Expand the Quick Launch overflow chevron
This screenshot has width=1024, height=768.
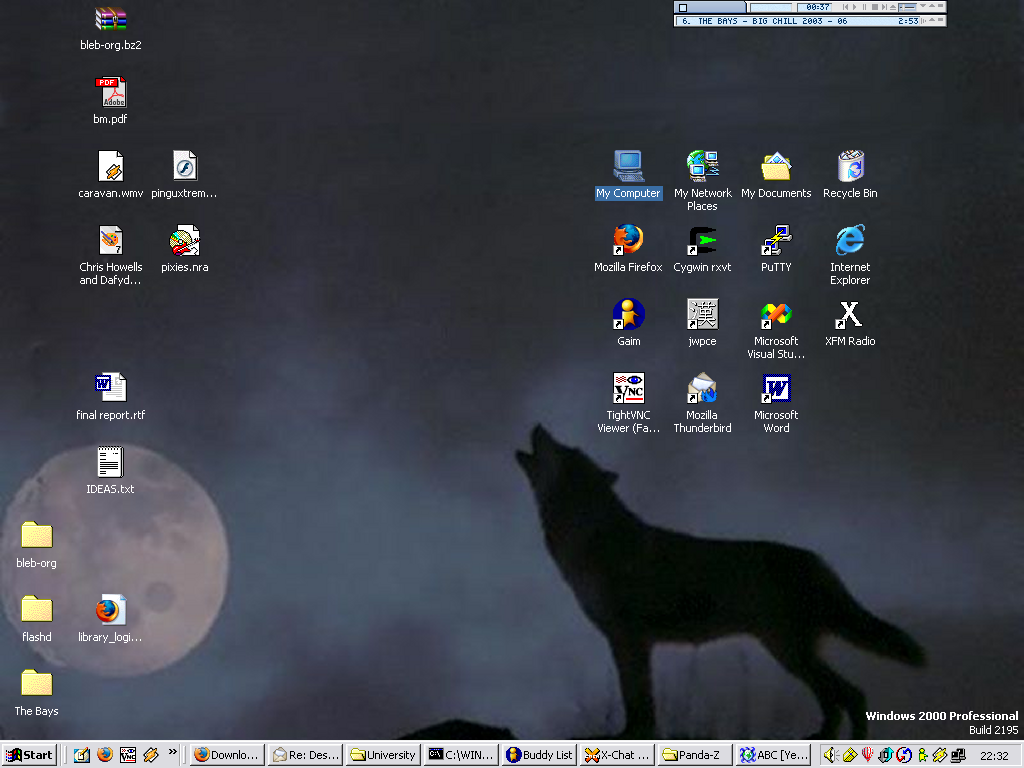(173, 752)
